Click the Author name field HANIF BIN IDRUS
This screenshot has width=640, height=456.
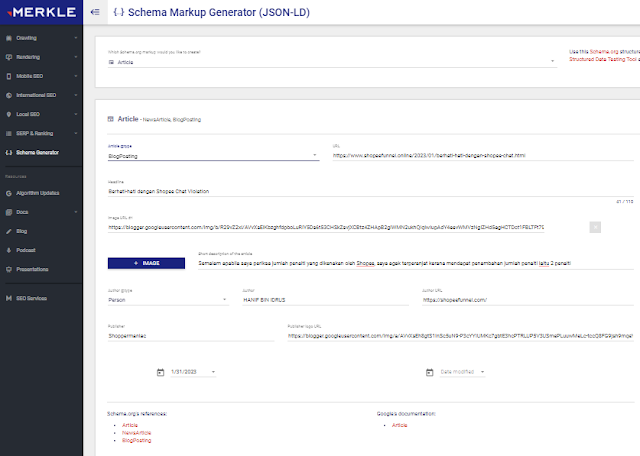click(x=325, y=300)
